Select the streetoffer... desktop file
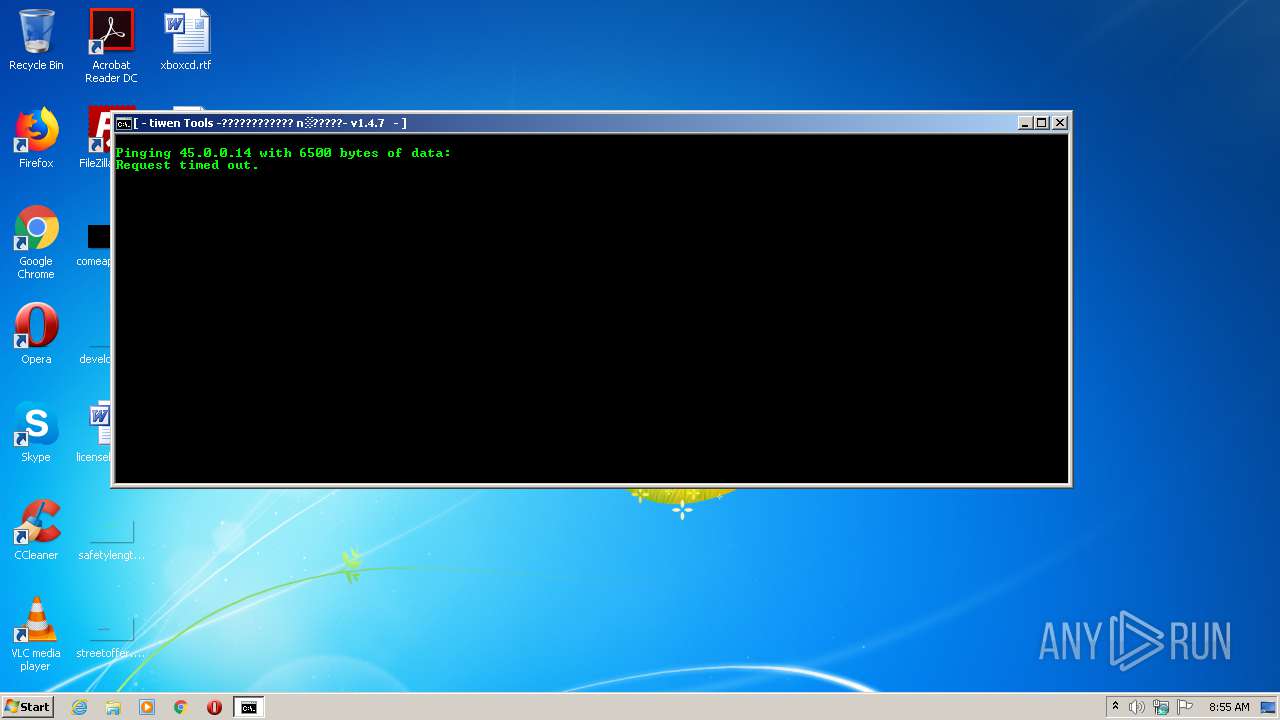Viewport: 1280px width, 720px height. point(111,637)
